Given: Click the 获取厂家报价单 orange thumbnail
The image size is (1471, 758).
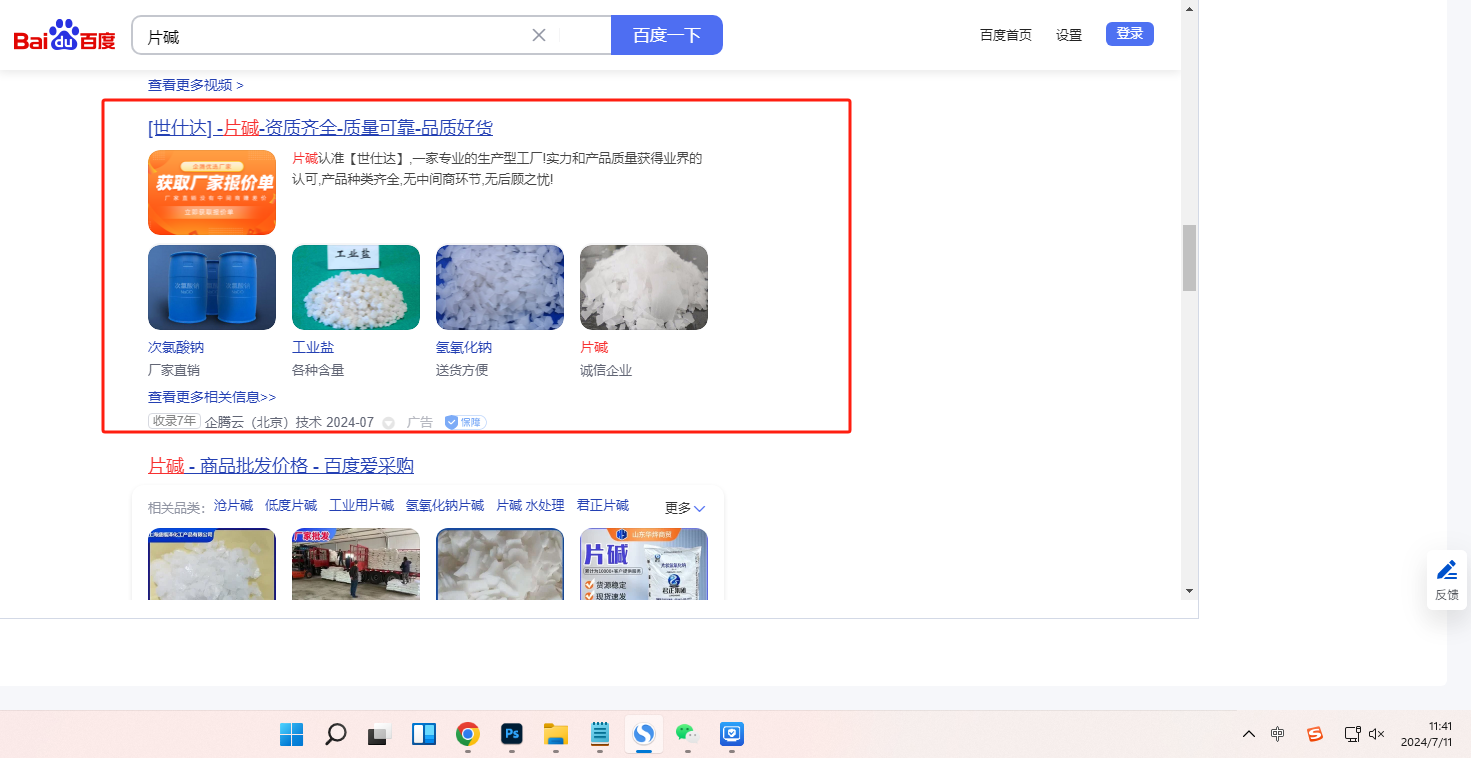Looking at the screenshot, I should pyautogui.click(x=212, y=192).
